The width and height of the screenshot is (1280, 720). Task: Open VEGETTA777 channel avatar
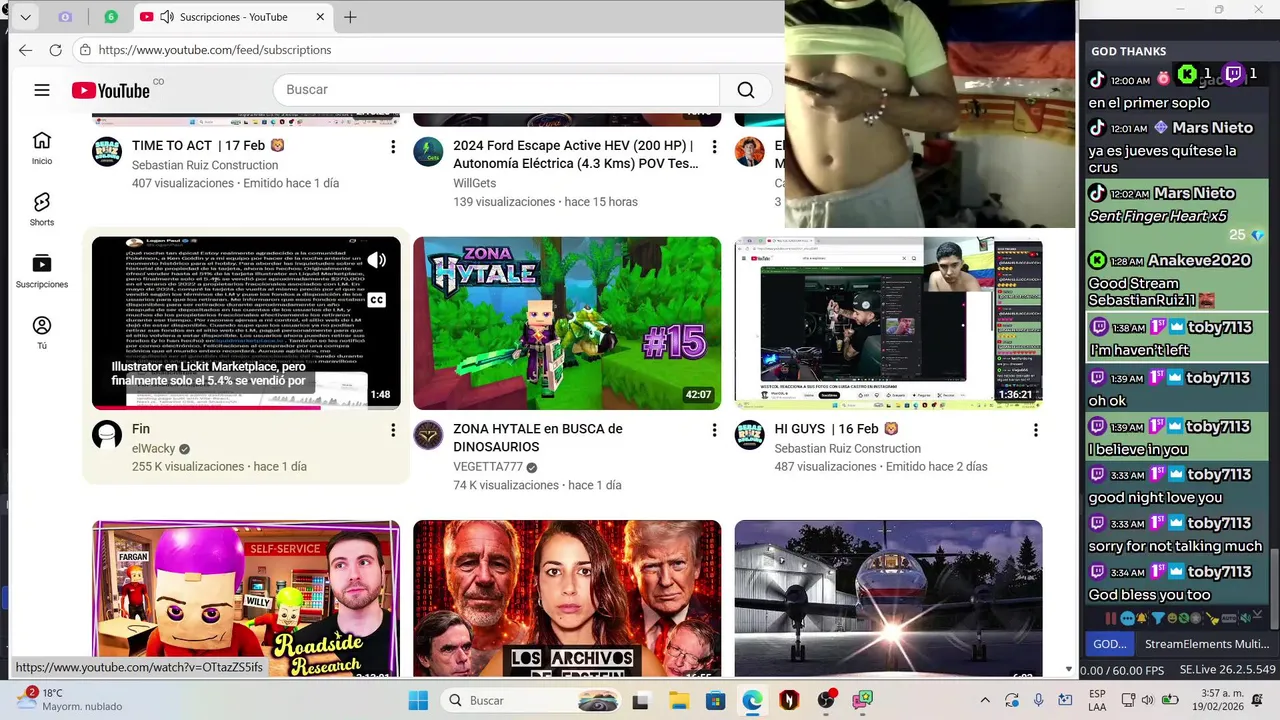(428, 435)
